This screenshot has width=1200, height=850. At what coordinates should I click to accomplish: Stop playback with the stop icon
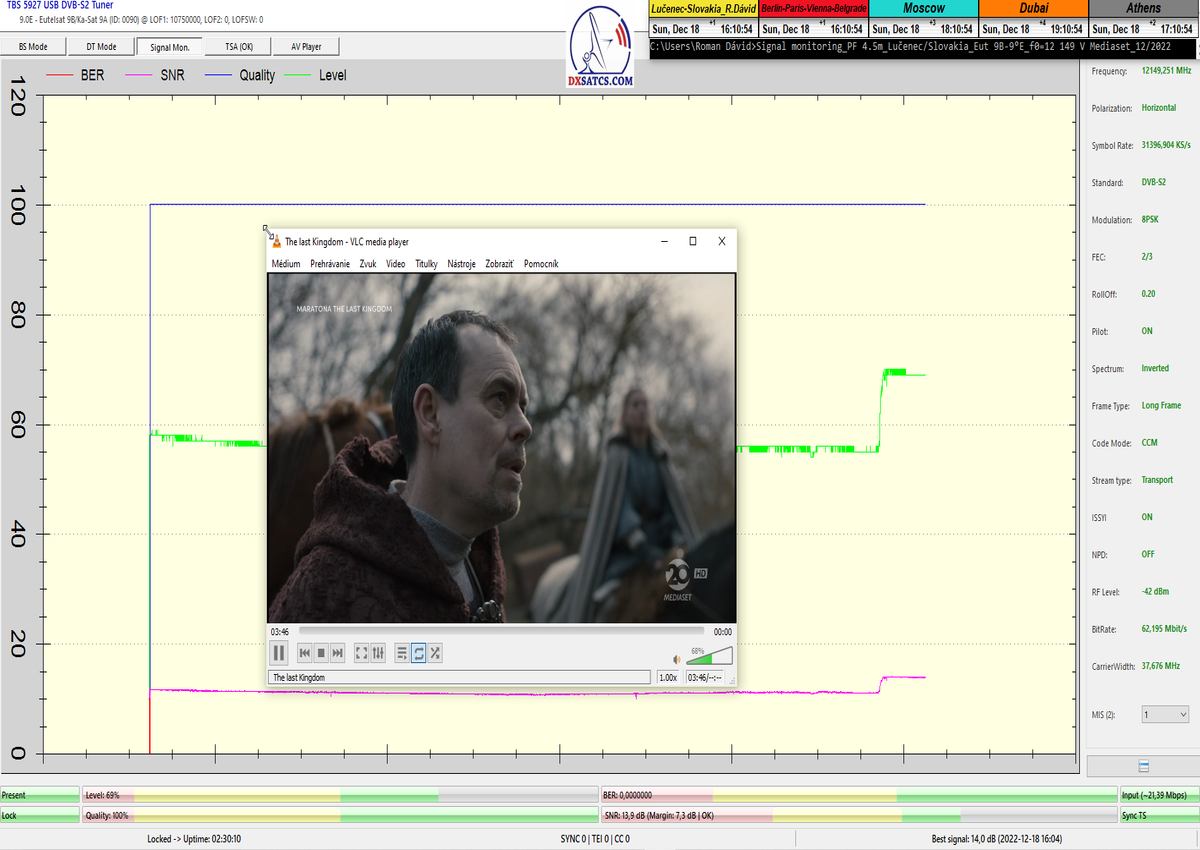[321, 653]
